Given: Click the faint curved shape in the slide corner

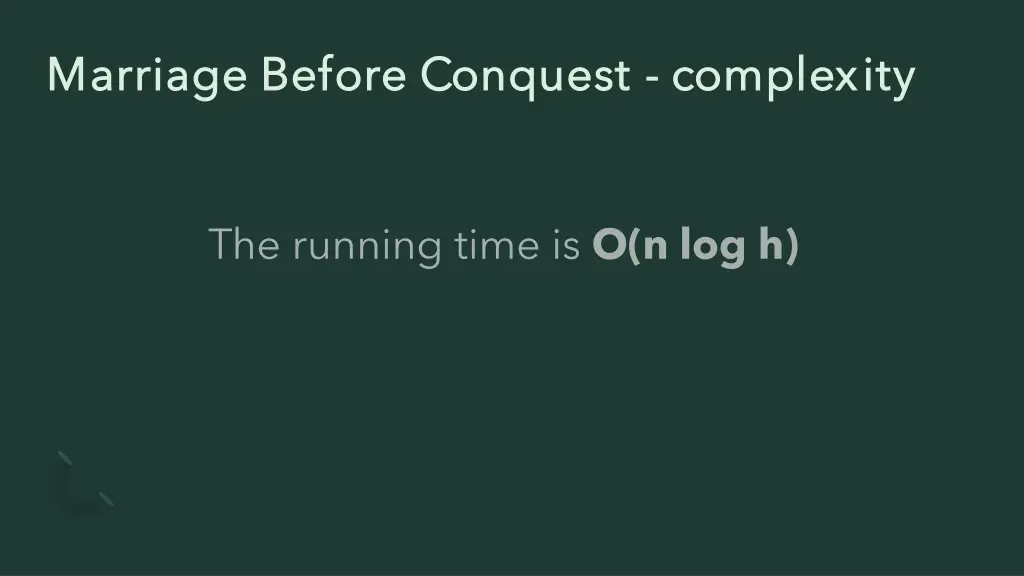Looking at the screenshot, I should (84, 482).
